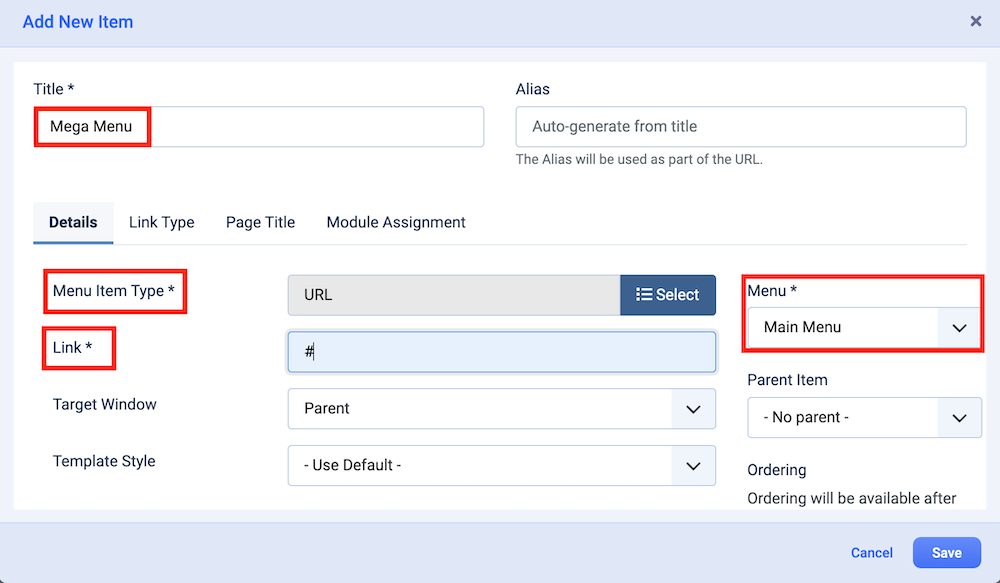The width and height of the screenshot is (1000, 583).
Task: Close the Add New Item dialog
Action: (x=976, y=21)
